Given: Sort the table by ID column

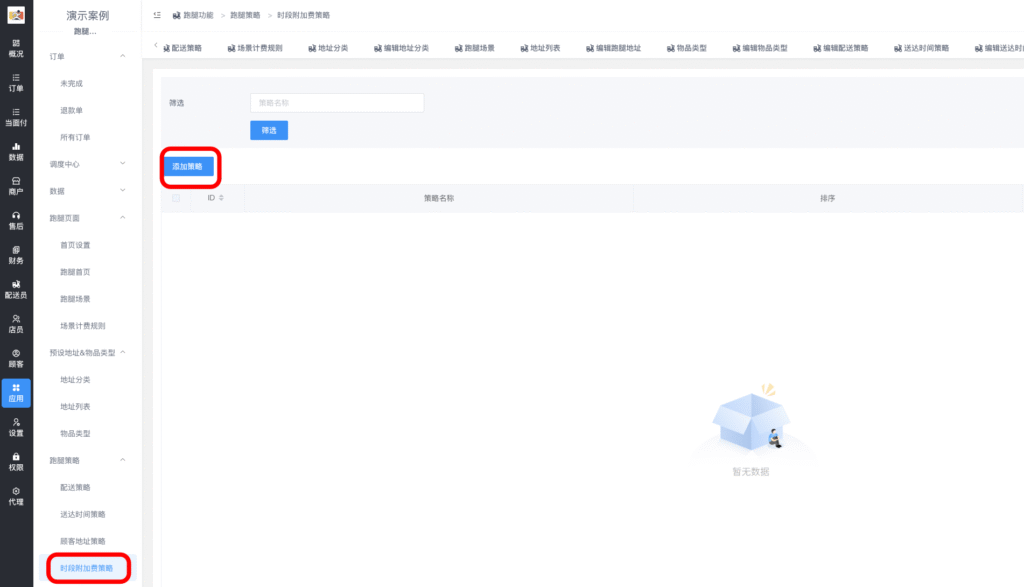Looking at the screenshot, I should [215, 198].
